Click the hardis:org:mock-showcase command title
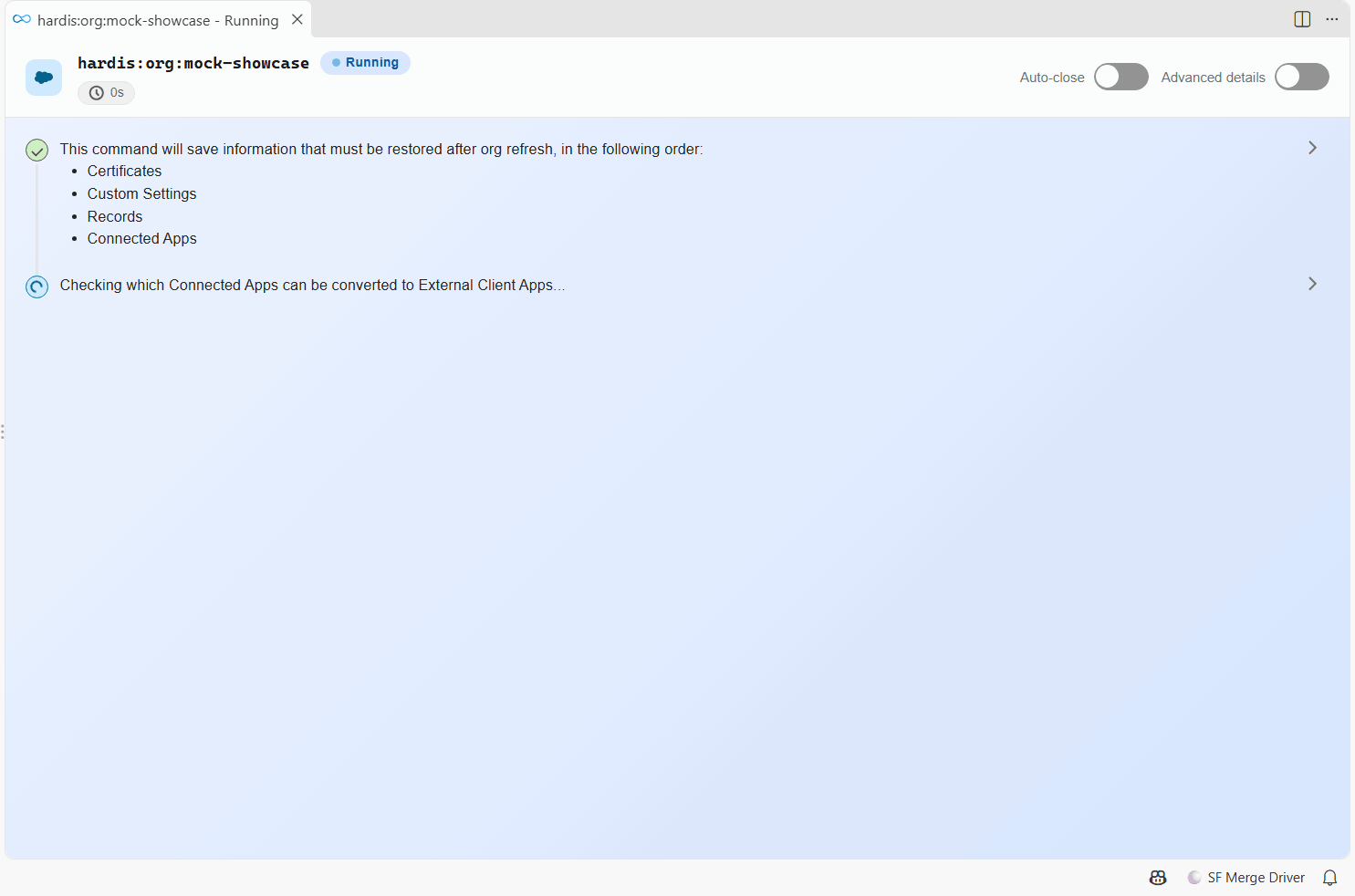This screenshot has height=896, width=1355. click(193, 63)
